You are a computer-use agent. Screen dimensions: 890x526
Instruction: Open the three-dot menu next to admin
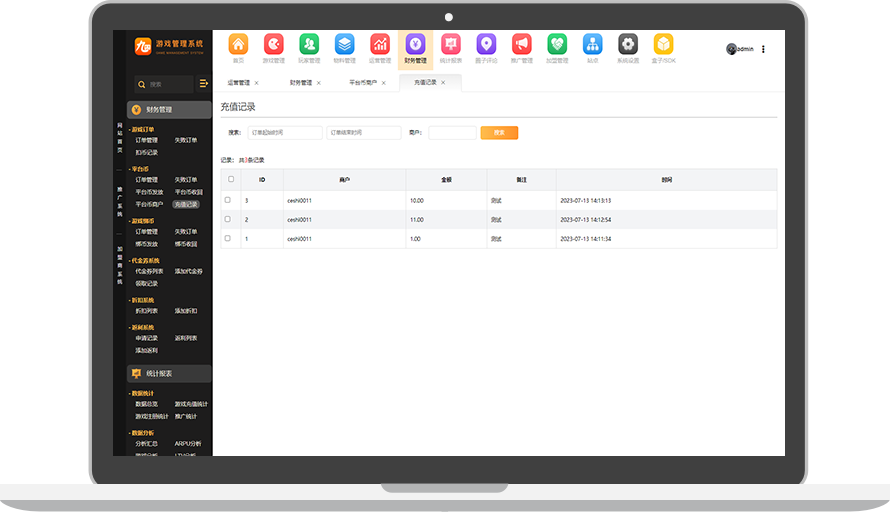pyautogui.click(x=763, y=49)
